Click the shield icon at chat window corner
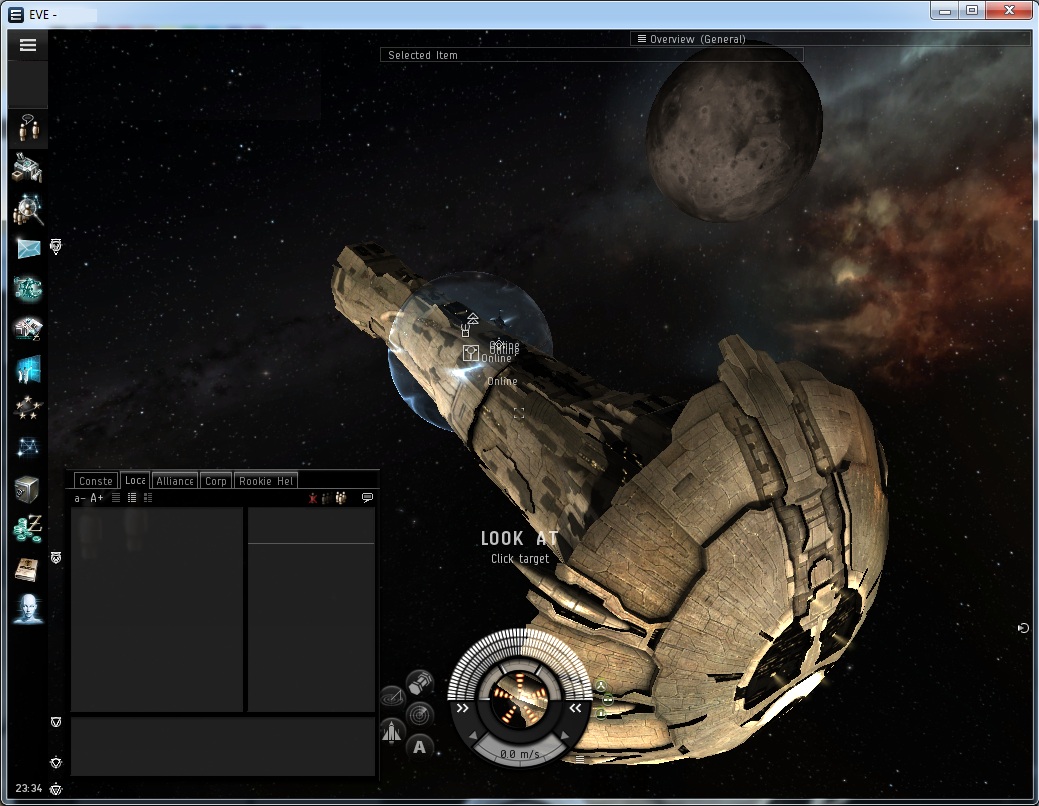The height and width of the screenshot is (806, 1039). tap(56, 722)
